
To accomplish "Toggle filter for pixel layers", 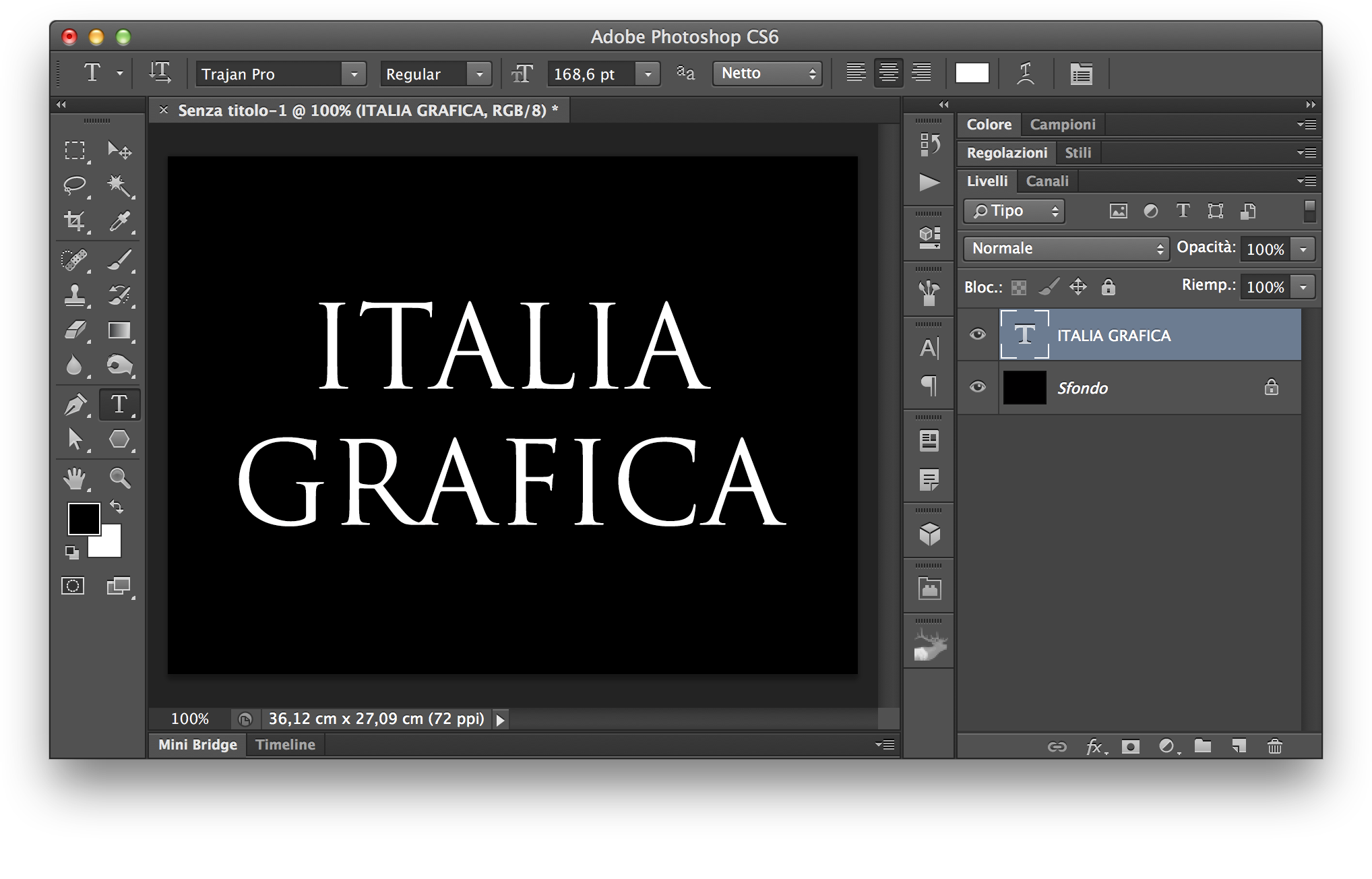I will tap(1118, 212).
